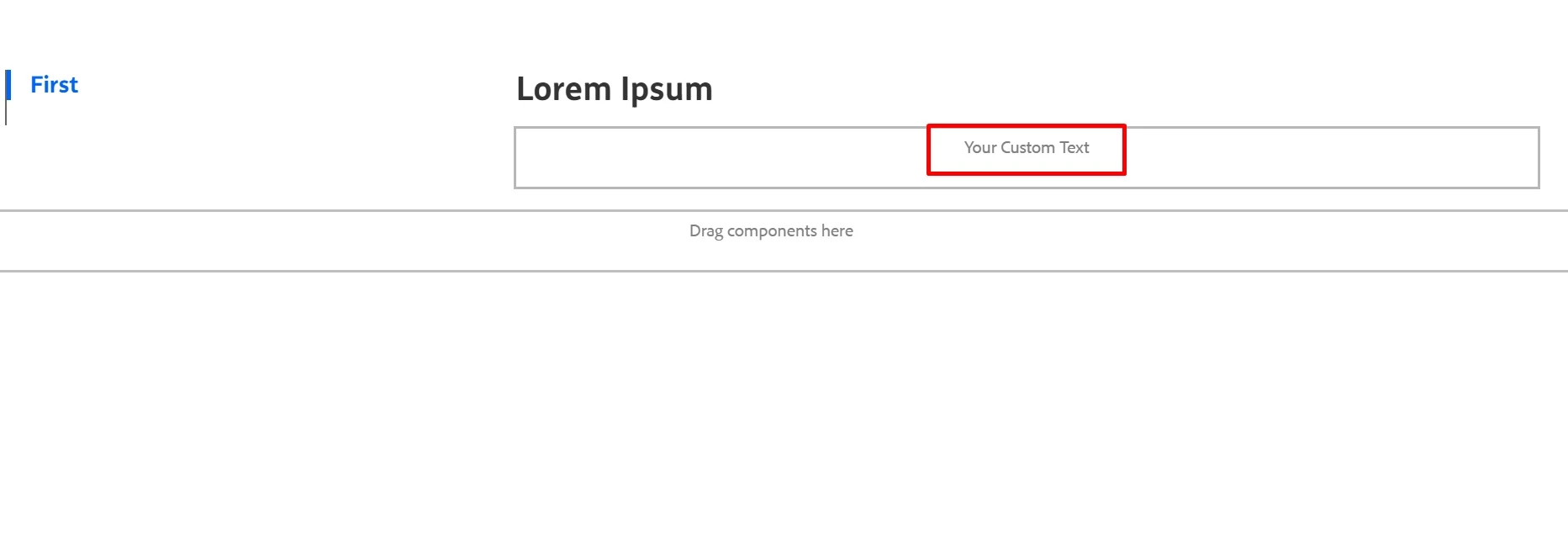Screen dimensions: 1568x545
Task: Select the empty left part of the text box
Action: pyautogui.click(x=721, y=157)
